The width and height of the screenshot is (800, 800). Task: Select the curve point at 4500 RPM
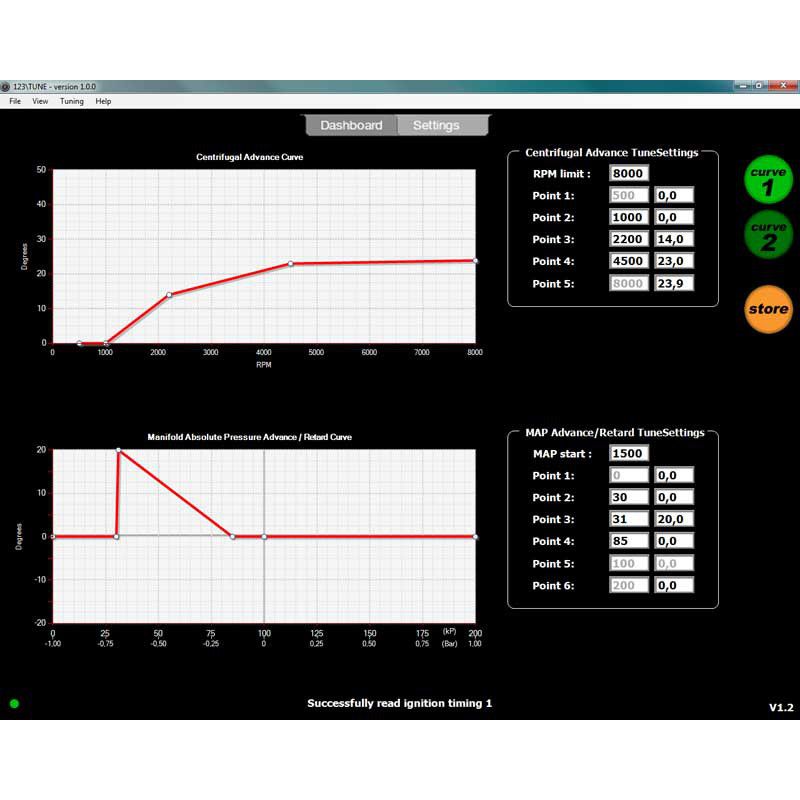(289, 263)
